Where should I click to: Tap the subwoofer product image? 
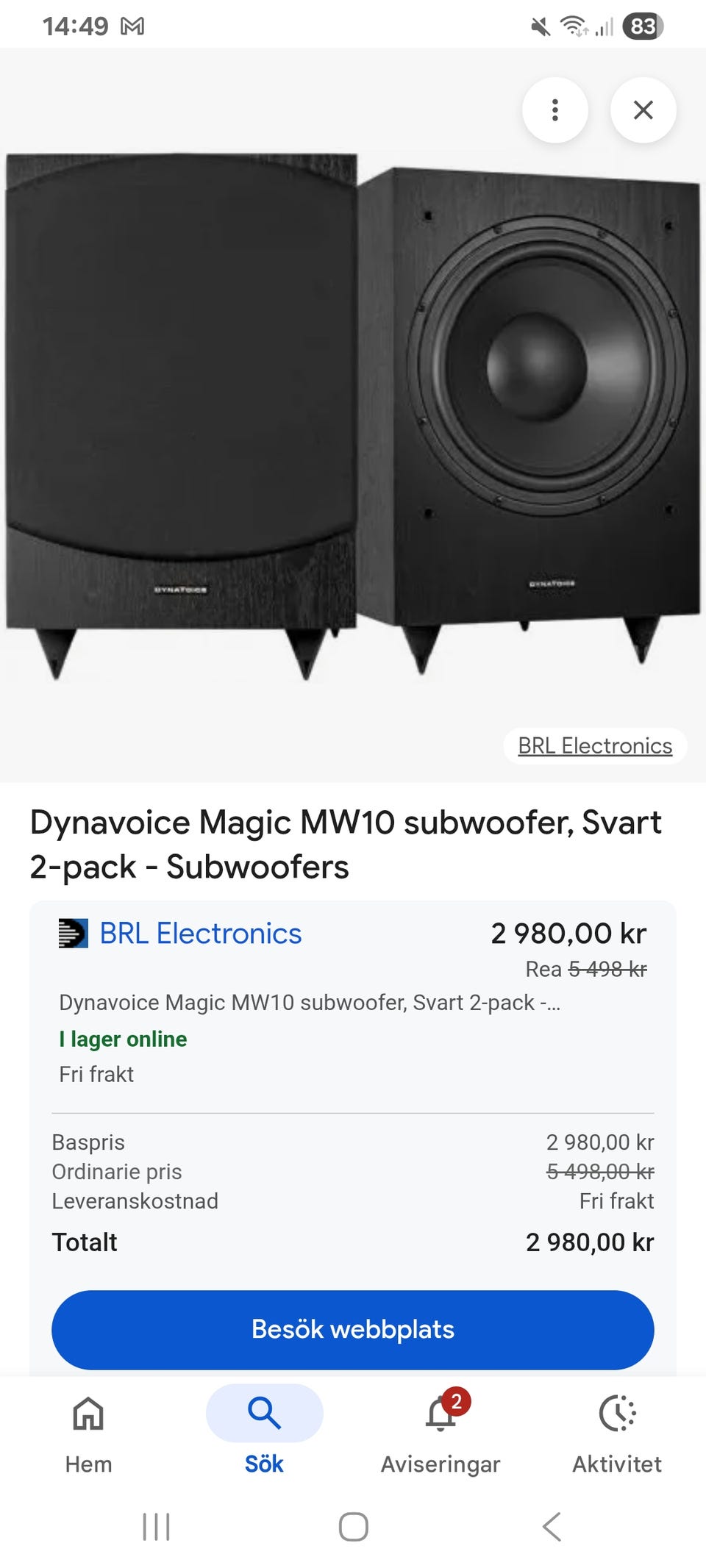(x=353, y=412)
